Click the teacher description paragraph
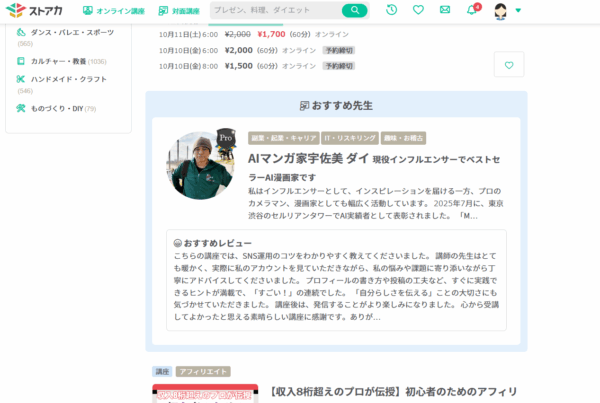 [376, 203]
